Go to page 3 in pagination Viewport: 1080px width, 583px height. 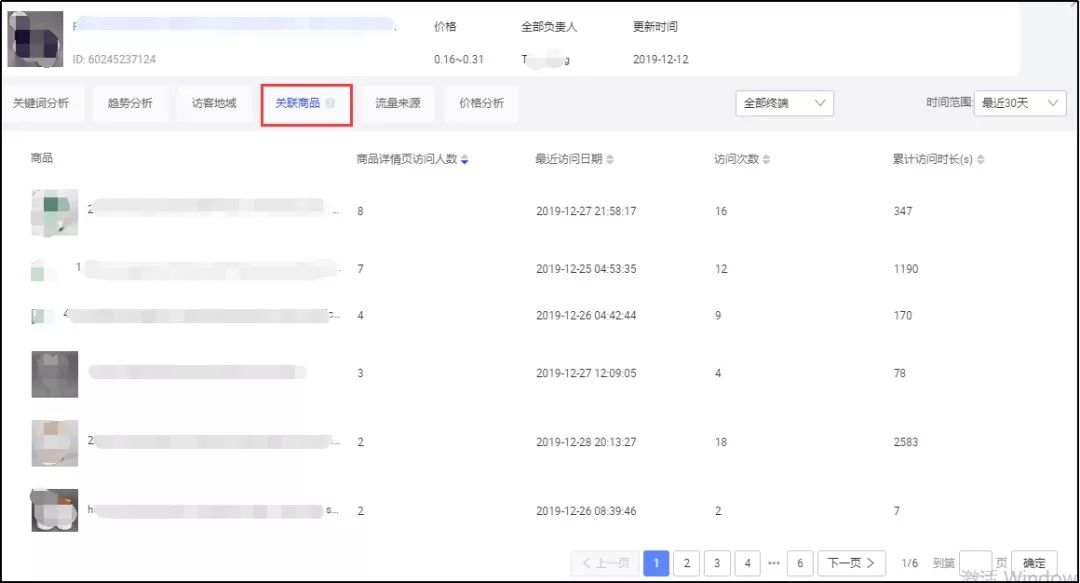(x=718, y=562)
